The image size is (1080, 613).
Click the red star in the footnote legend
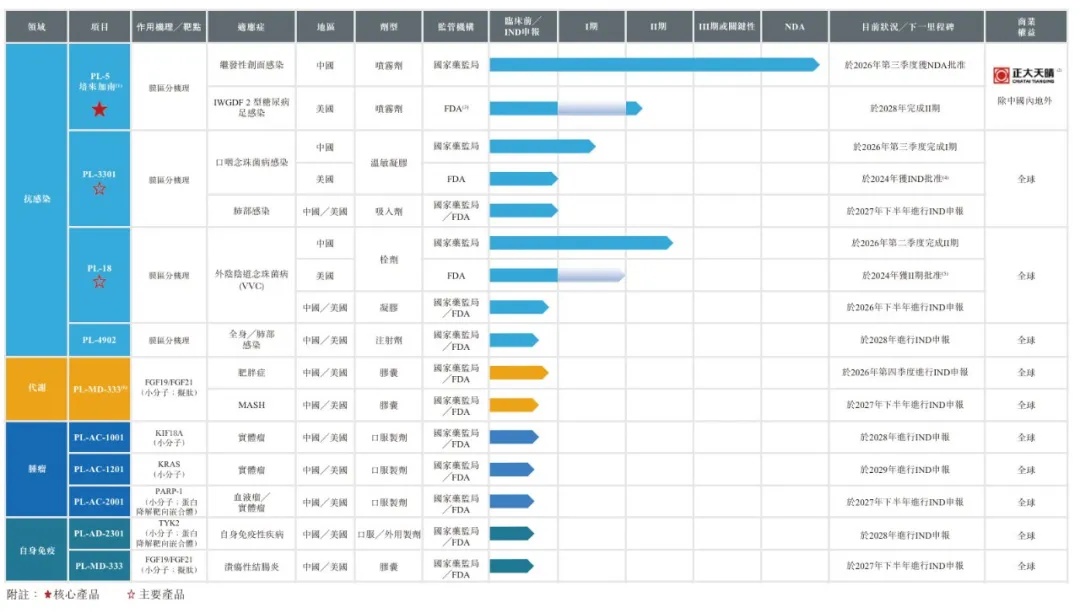point(48,594)
